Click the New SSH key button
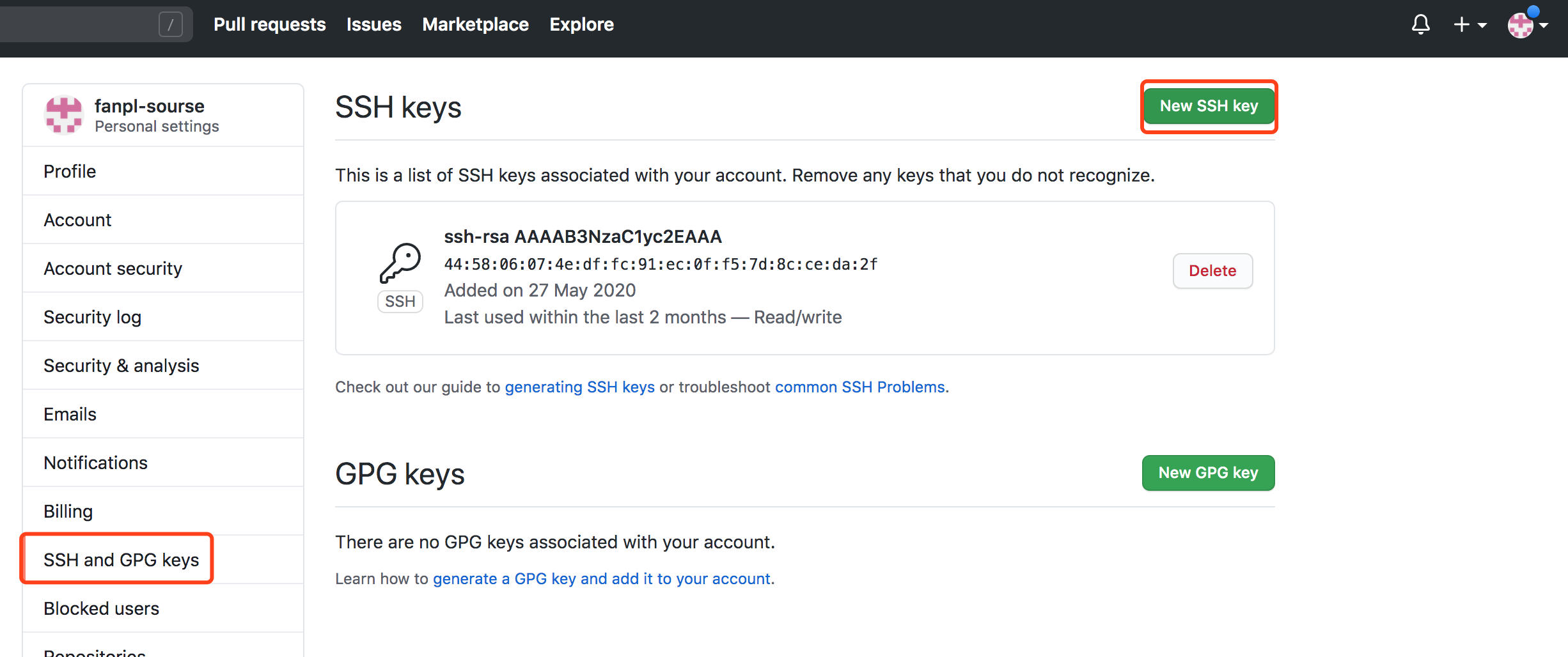 tap(1208, 106)
